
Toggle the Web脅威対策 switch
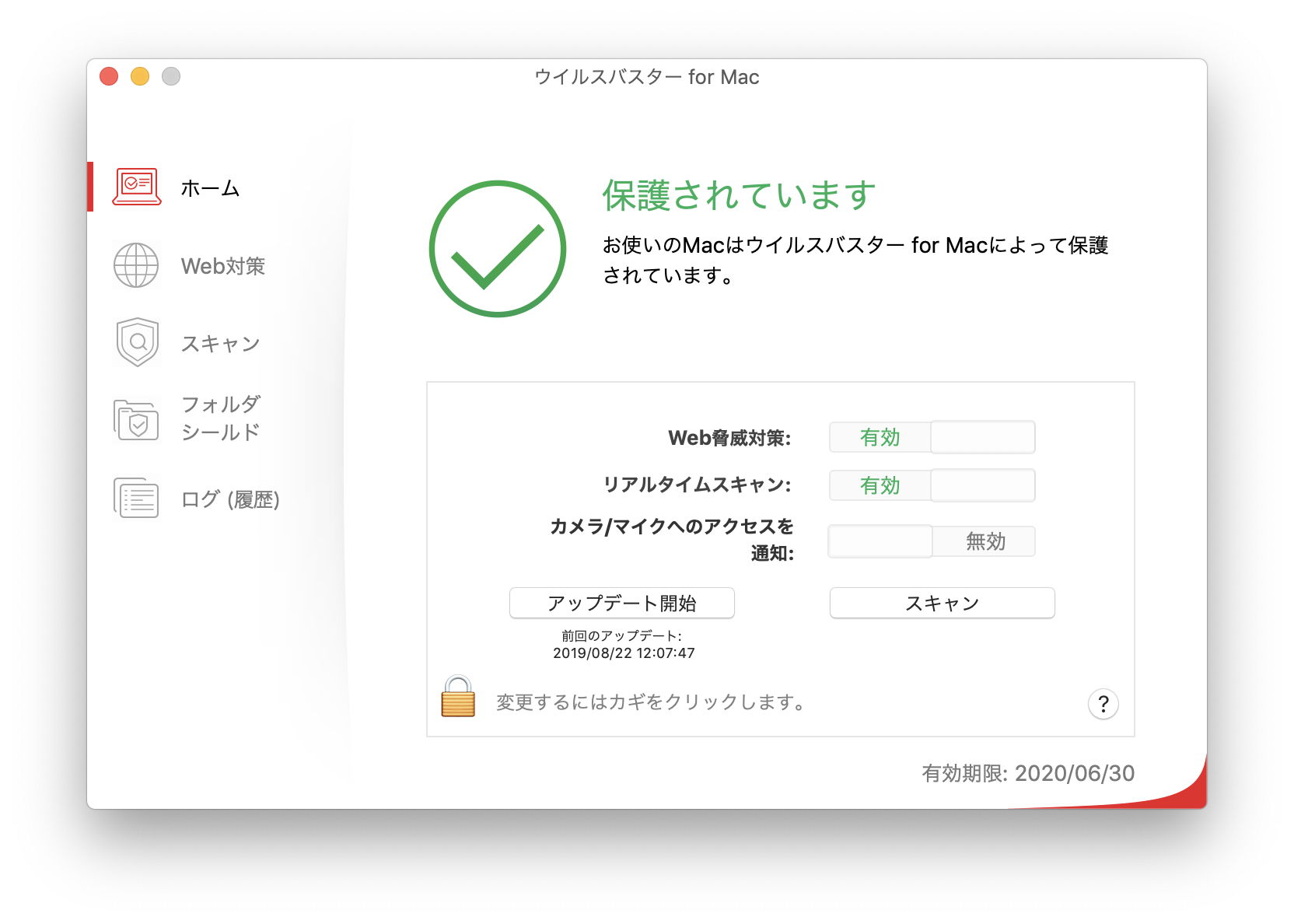pos(932,437)
